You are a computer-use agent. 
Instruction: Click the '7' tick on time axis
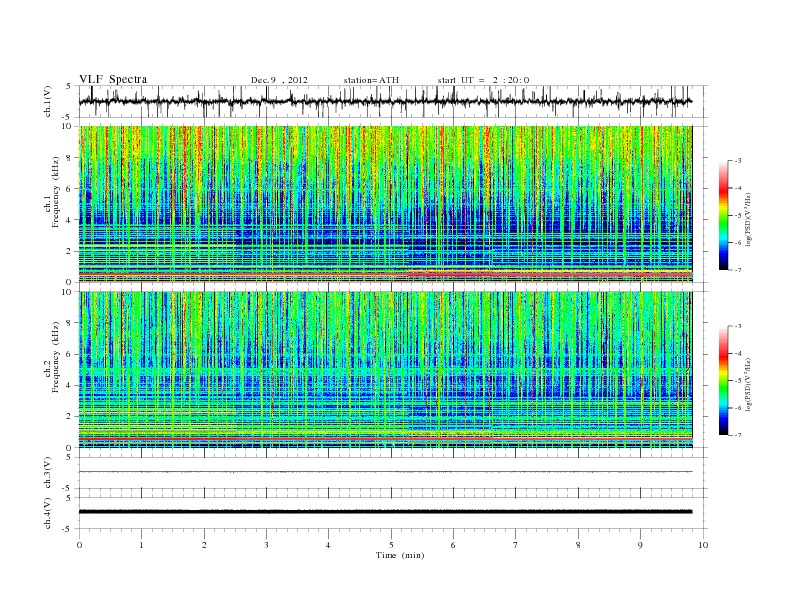pos(516,545)
